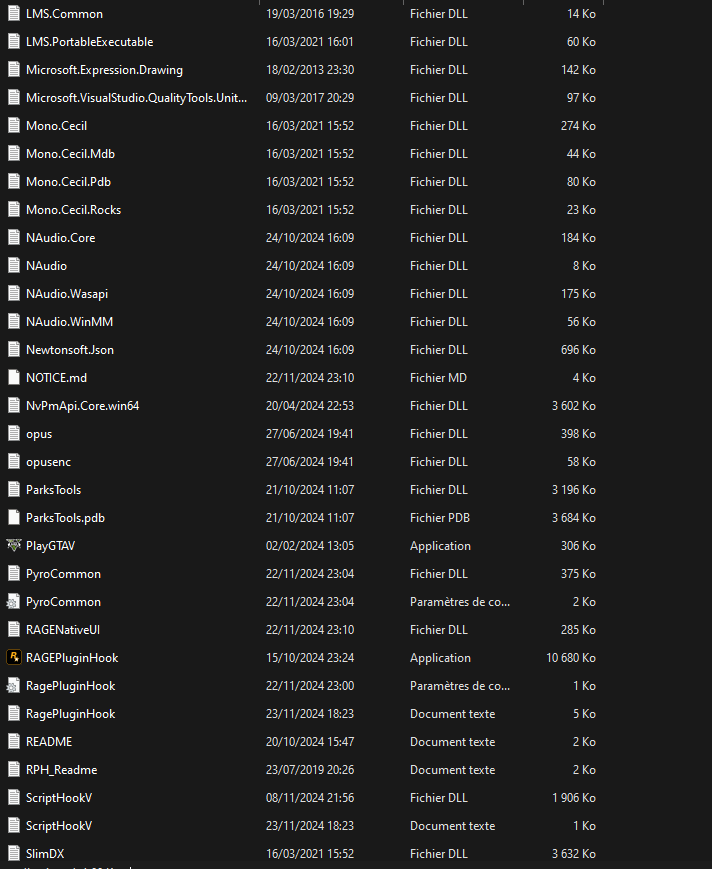This screenshot has height=869, width=712.
Task: Click the Newtonsoft.Json DLL icon
Action: coord(13,350)
